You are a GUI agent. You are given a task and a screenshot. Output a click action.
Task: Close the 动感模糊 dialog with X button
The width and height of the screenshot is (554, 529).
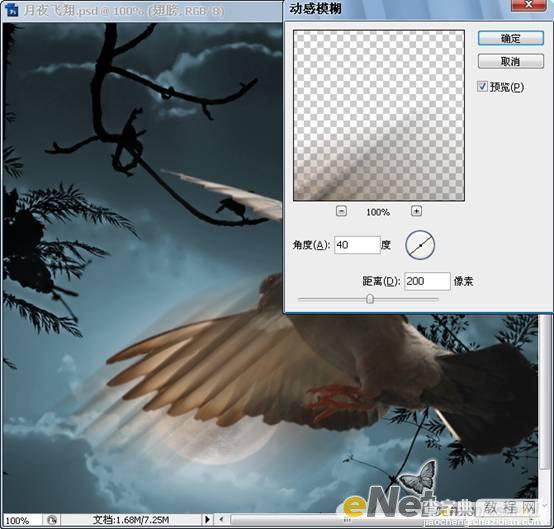528,5
